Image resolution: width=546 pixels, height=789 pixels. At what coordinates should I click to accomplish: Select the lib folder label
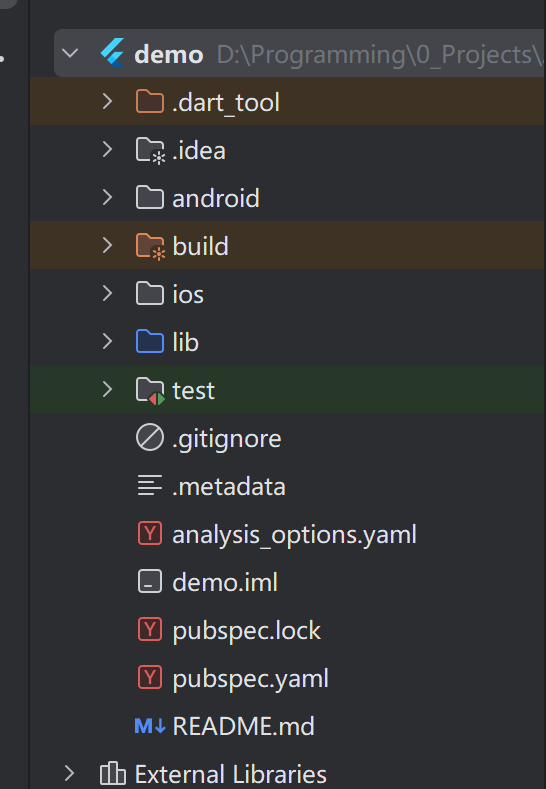(x=186, y=342)
